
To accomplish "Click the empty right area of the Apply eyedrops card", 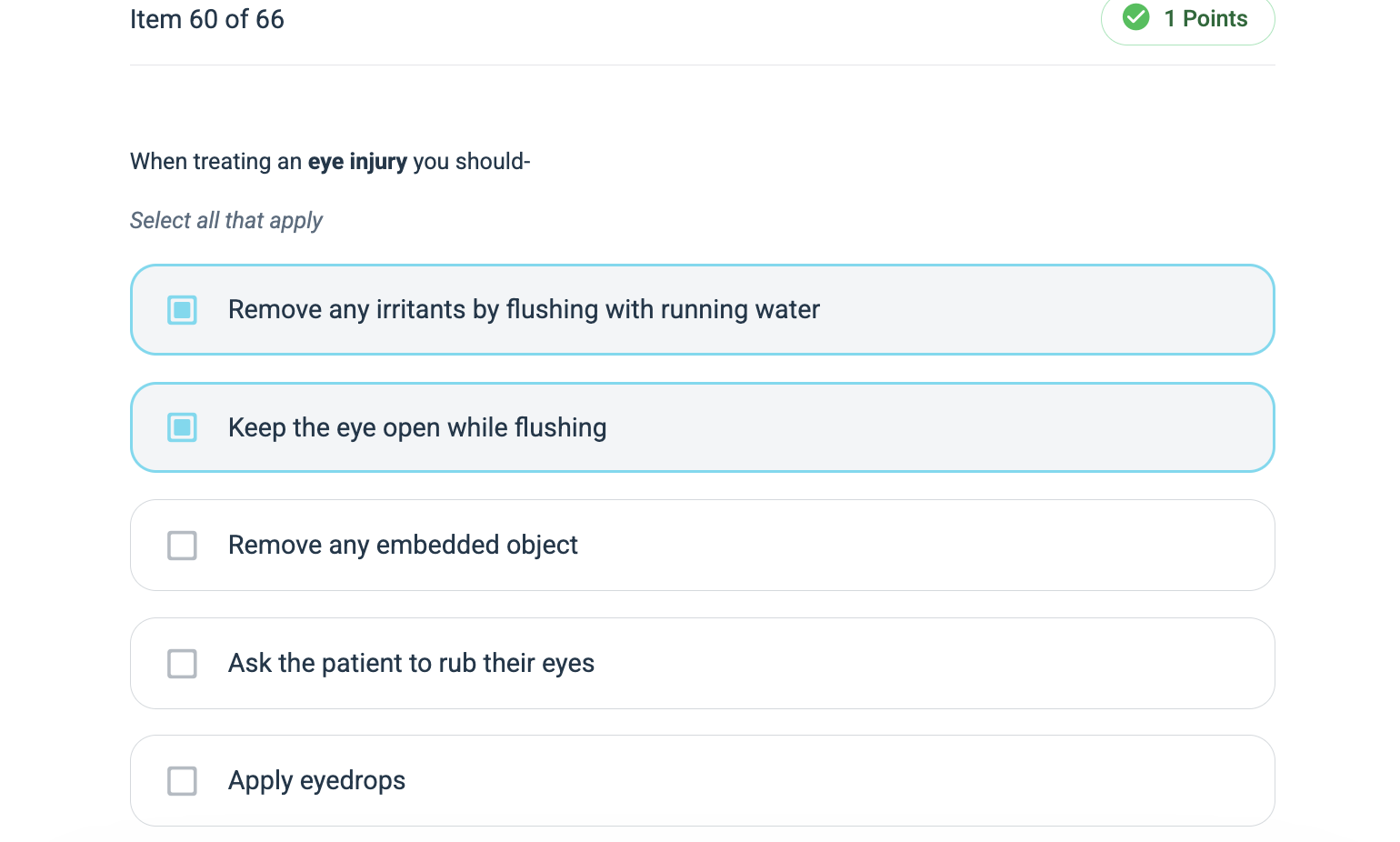I will (1000, 781).
